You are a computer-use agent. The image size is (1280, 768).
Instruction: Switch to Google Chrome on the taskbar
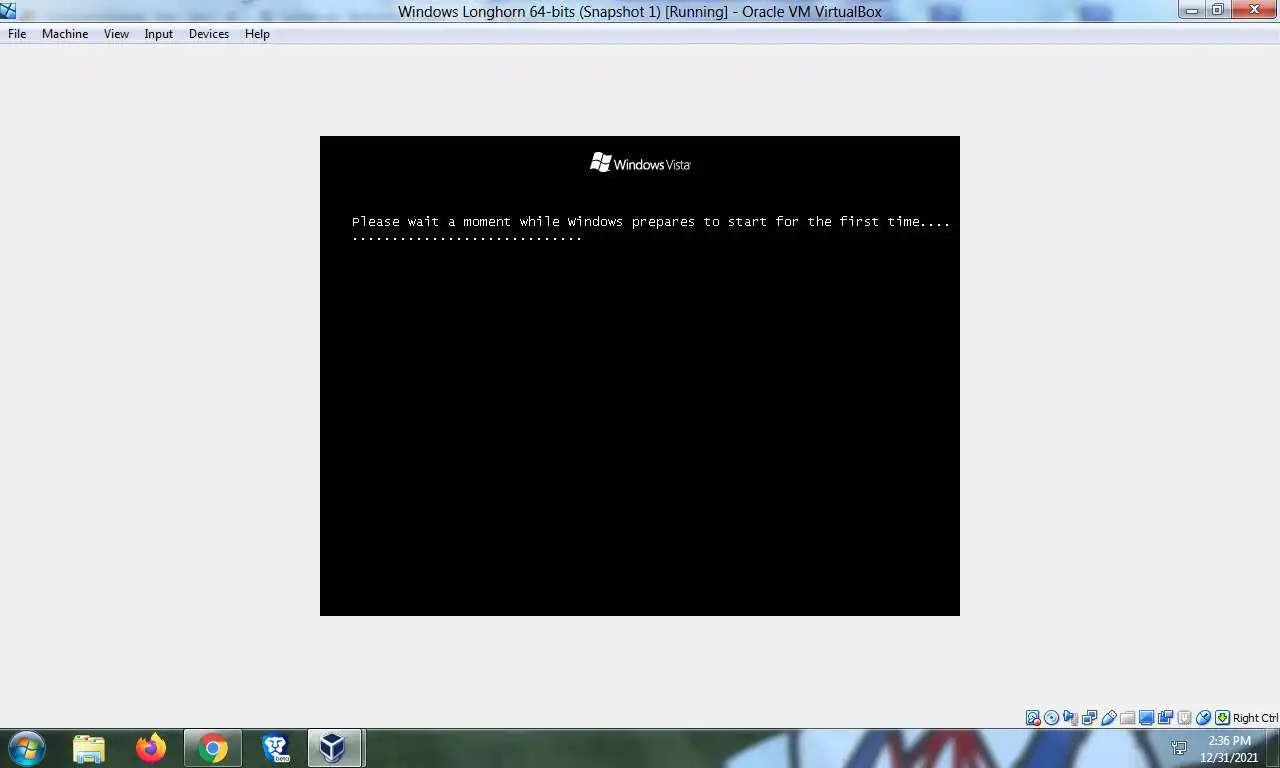click(x=213, y=748)
